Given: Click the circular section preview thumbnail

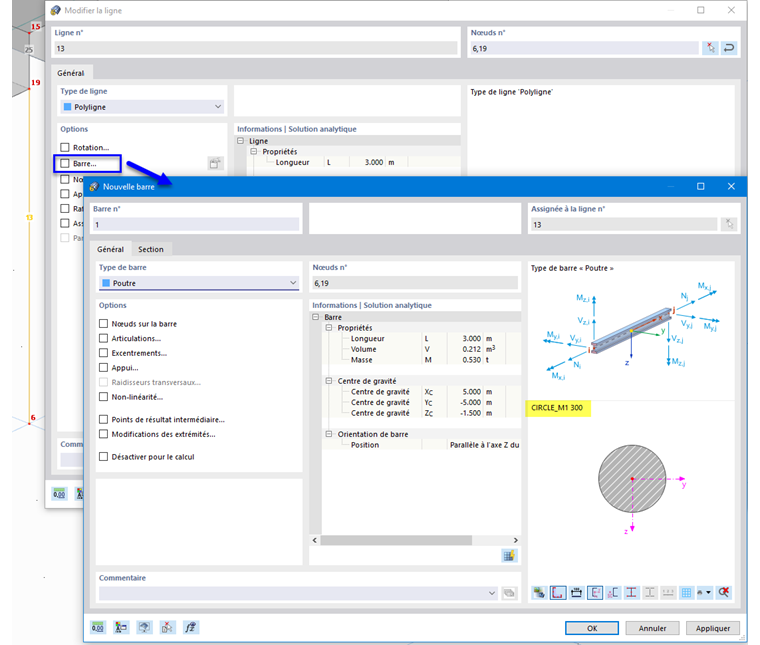Looking at the screenshot, I should [632, 479].
